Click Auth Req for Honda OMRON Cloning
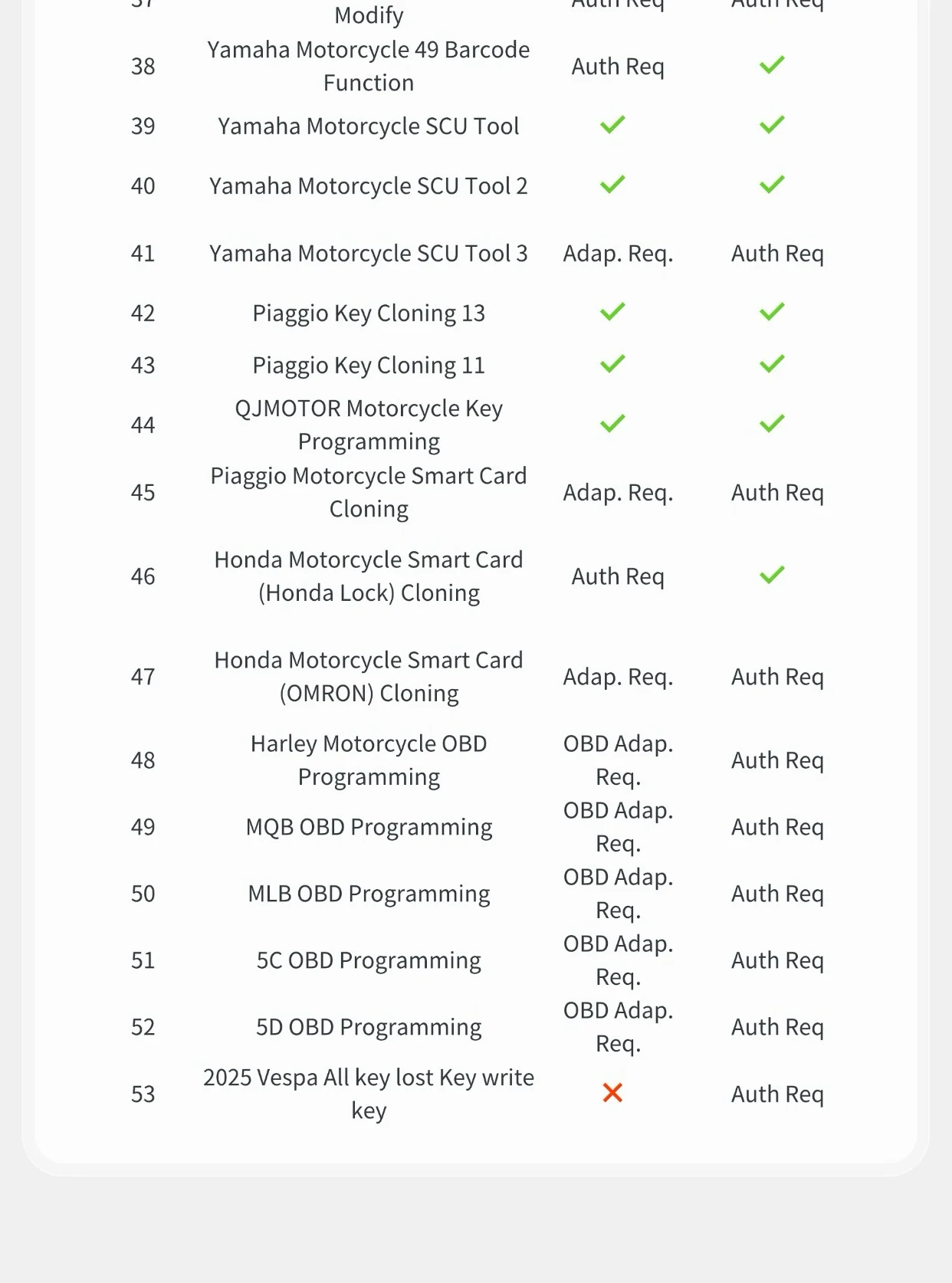 (x=777, y=677)
